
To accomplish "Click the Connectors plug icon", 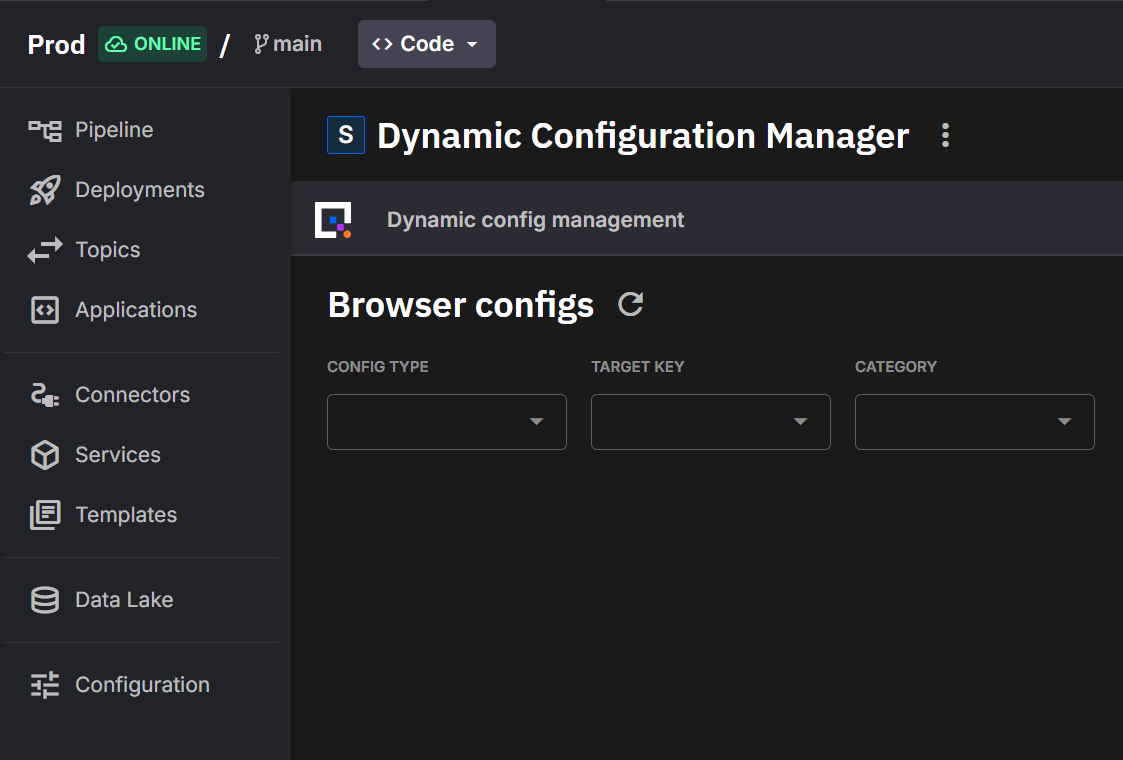I will (x=45, y=395).
